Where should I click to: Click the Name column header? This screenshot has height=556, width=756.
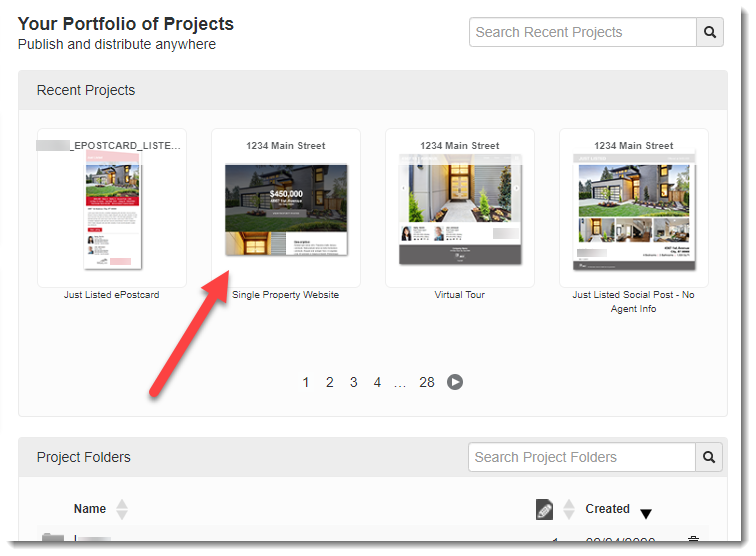(90, 509)
